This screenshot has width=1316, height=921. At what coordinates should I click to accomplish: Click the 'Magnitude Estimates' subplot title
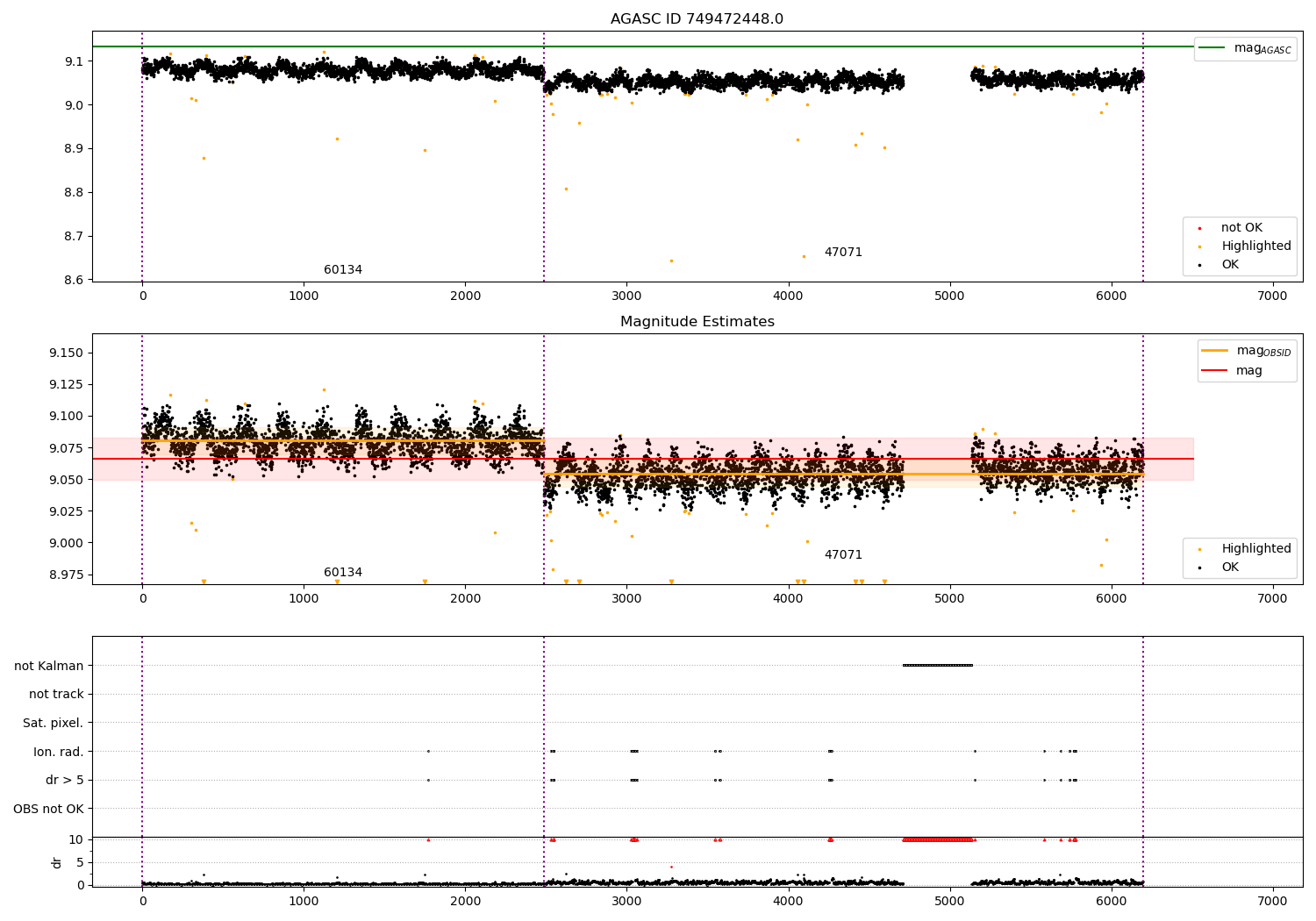(x=697, y=322)
